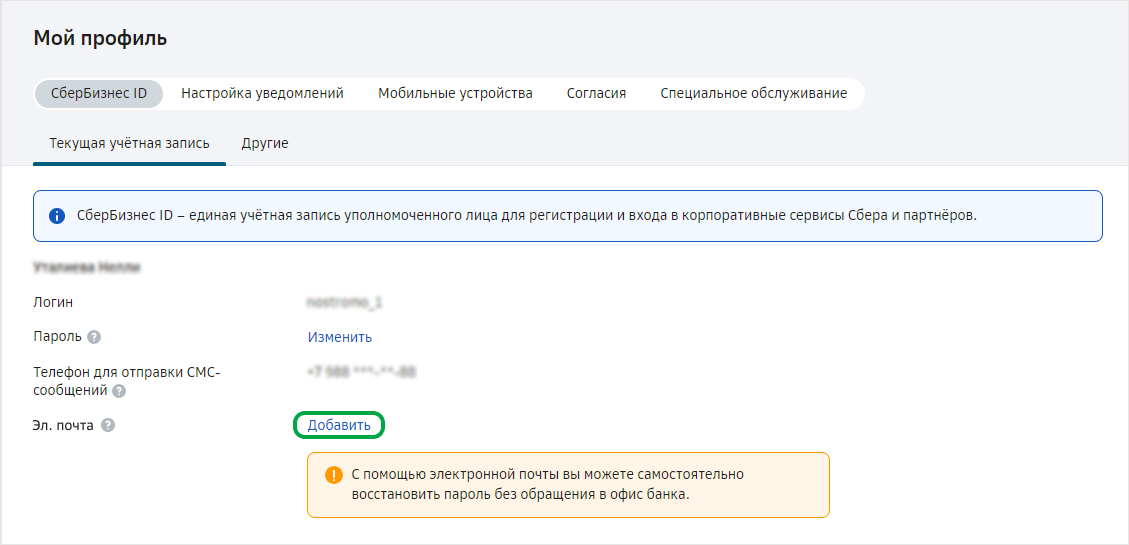Click the info icon in the blue banner
1129x545 pixels.
[x=57, y=215]
